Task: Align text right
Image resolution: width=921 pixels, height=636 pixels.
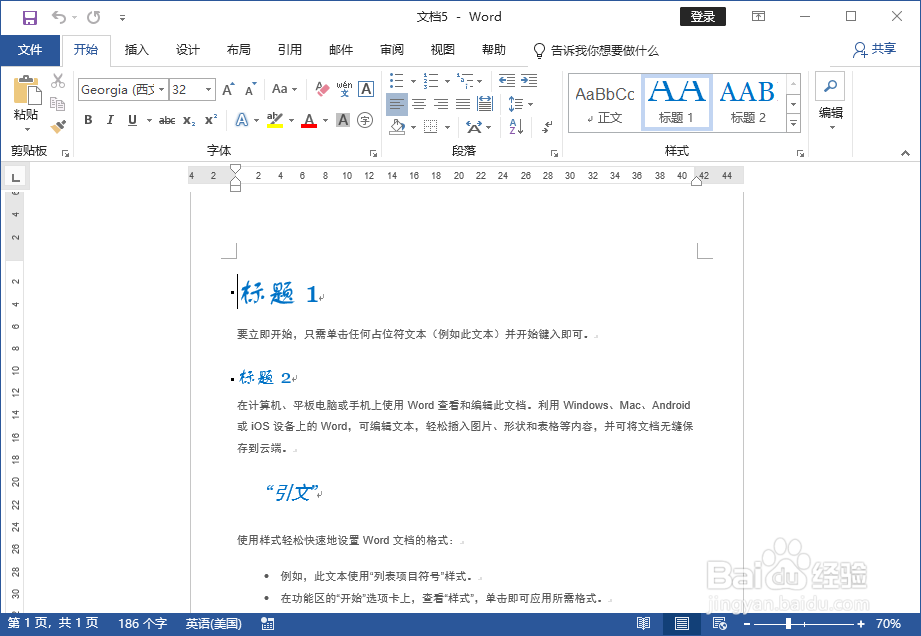Action: click(x=441, y=105)
